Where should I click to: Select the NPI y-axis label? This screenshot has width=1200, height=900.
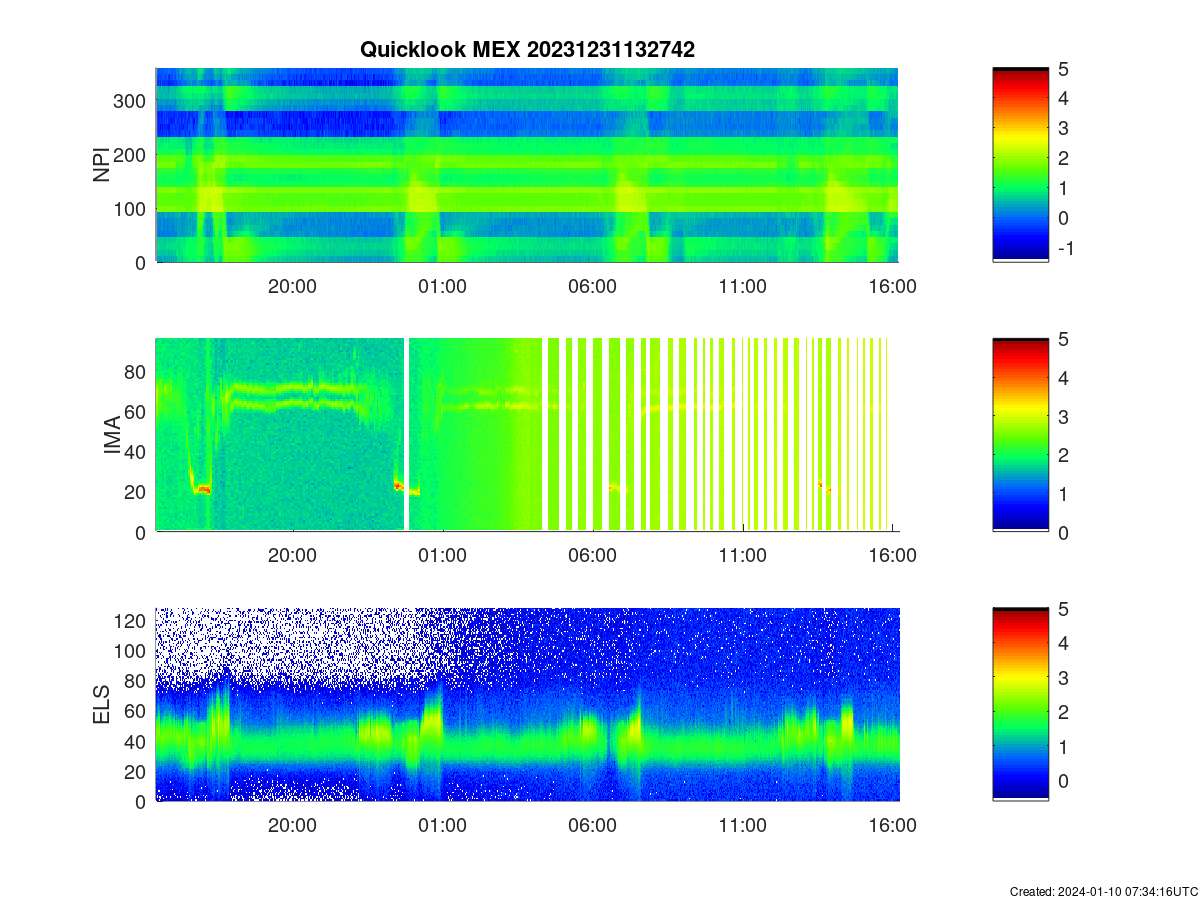pos(101,165)
